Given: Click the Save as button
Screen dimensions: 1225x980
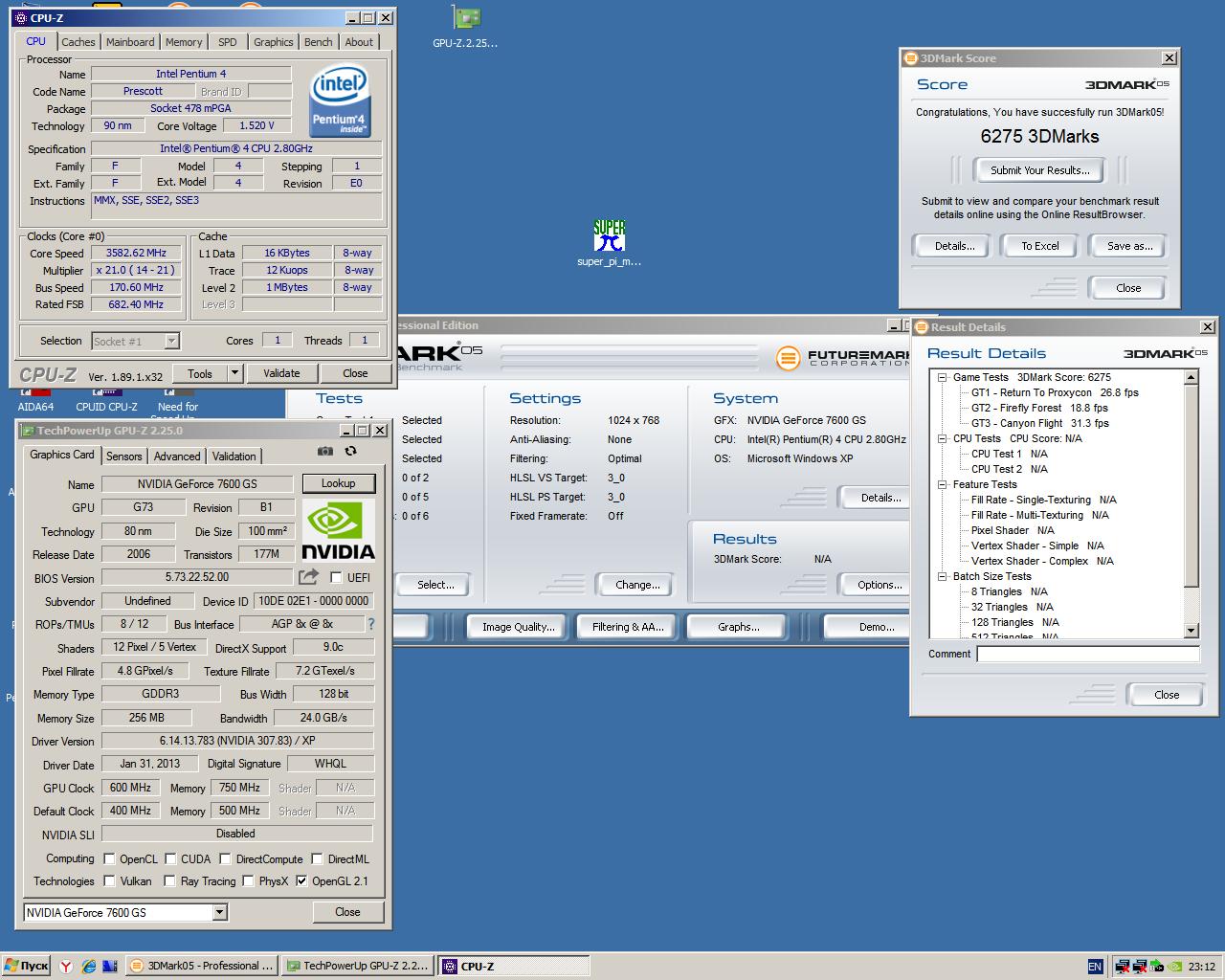Looking at the screenshot, I should pos(1129,246).
